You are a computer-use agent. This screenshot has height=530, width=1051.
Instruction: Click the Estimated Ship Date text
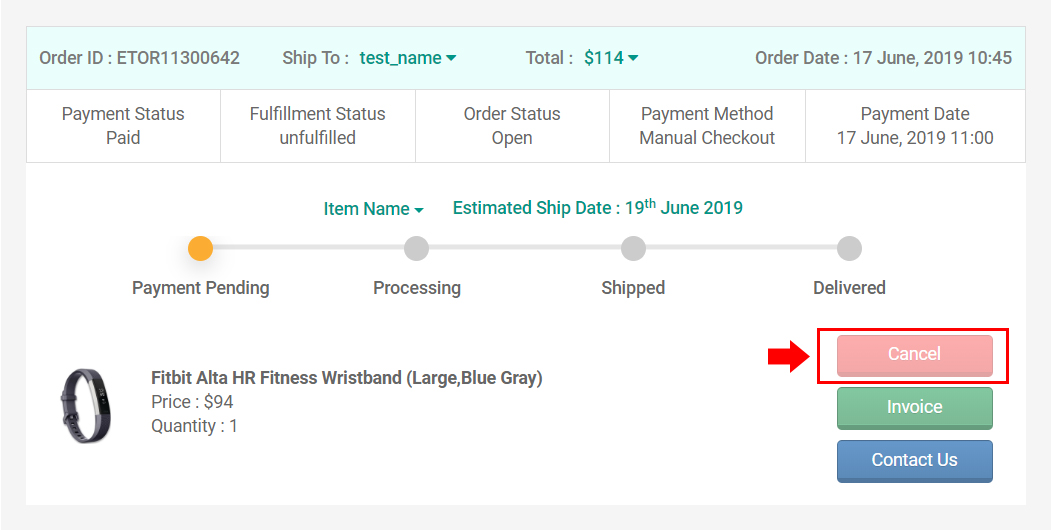pyautogui.click(x=597, y=208)
